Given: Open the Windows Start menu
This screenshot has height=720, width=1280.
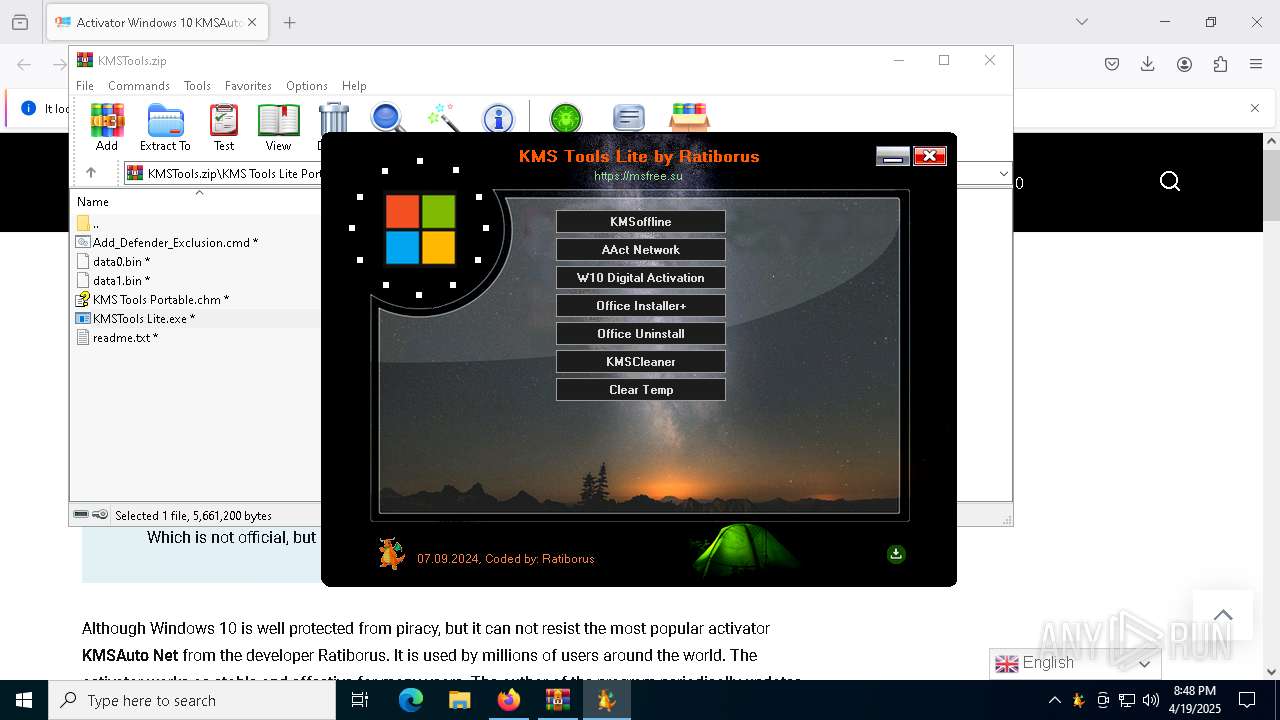Looking at the screenshot, I should (x=24, y=700).
